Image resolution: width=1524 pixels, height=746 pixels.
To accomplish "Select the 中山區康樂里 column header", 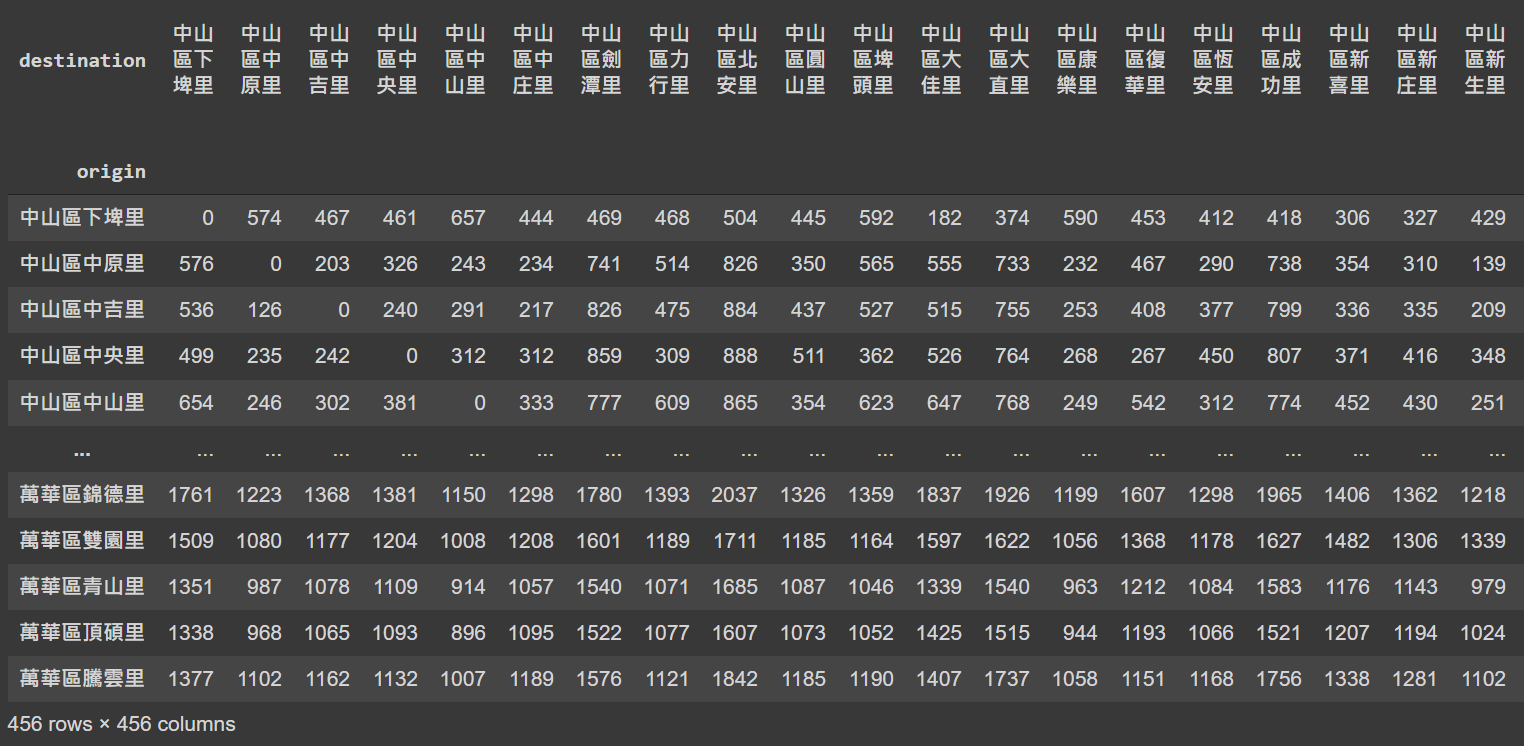I will (1077, 60).
